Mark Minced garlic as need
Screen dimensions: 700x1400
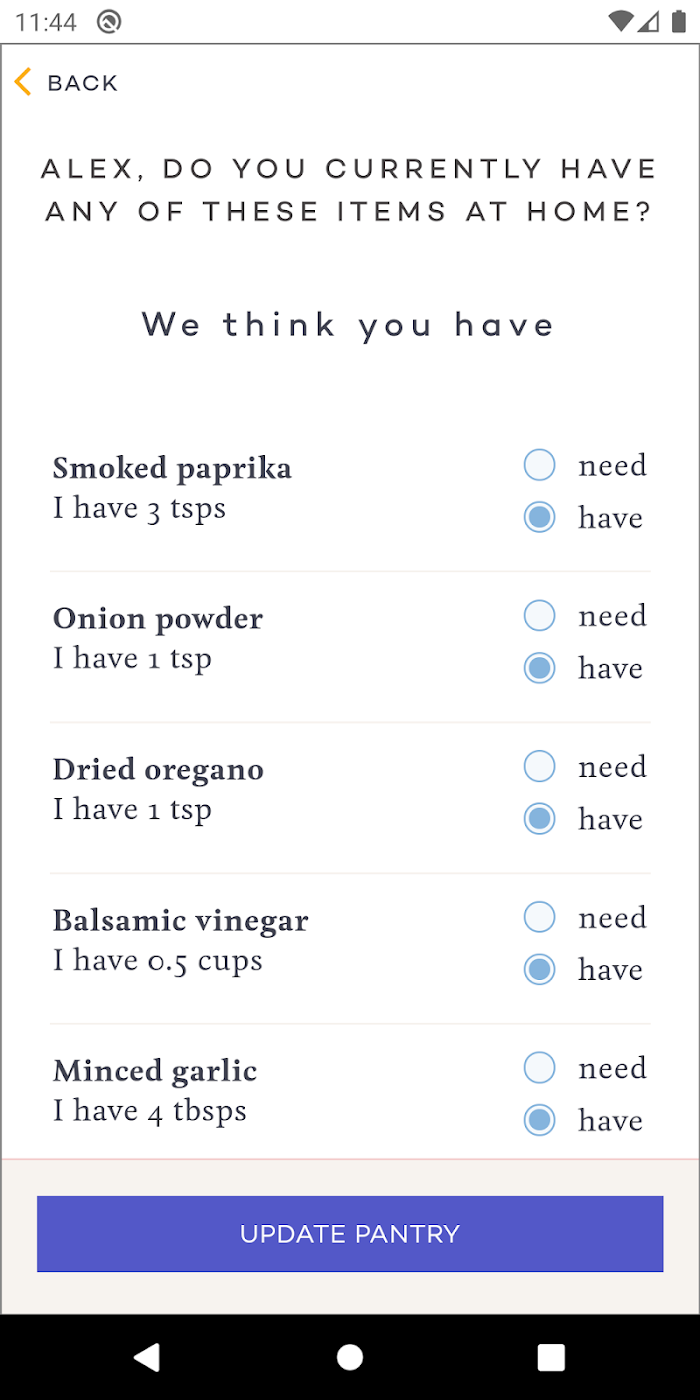click(x=539, y=1068)
